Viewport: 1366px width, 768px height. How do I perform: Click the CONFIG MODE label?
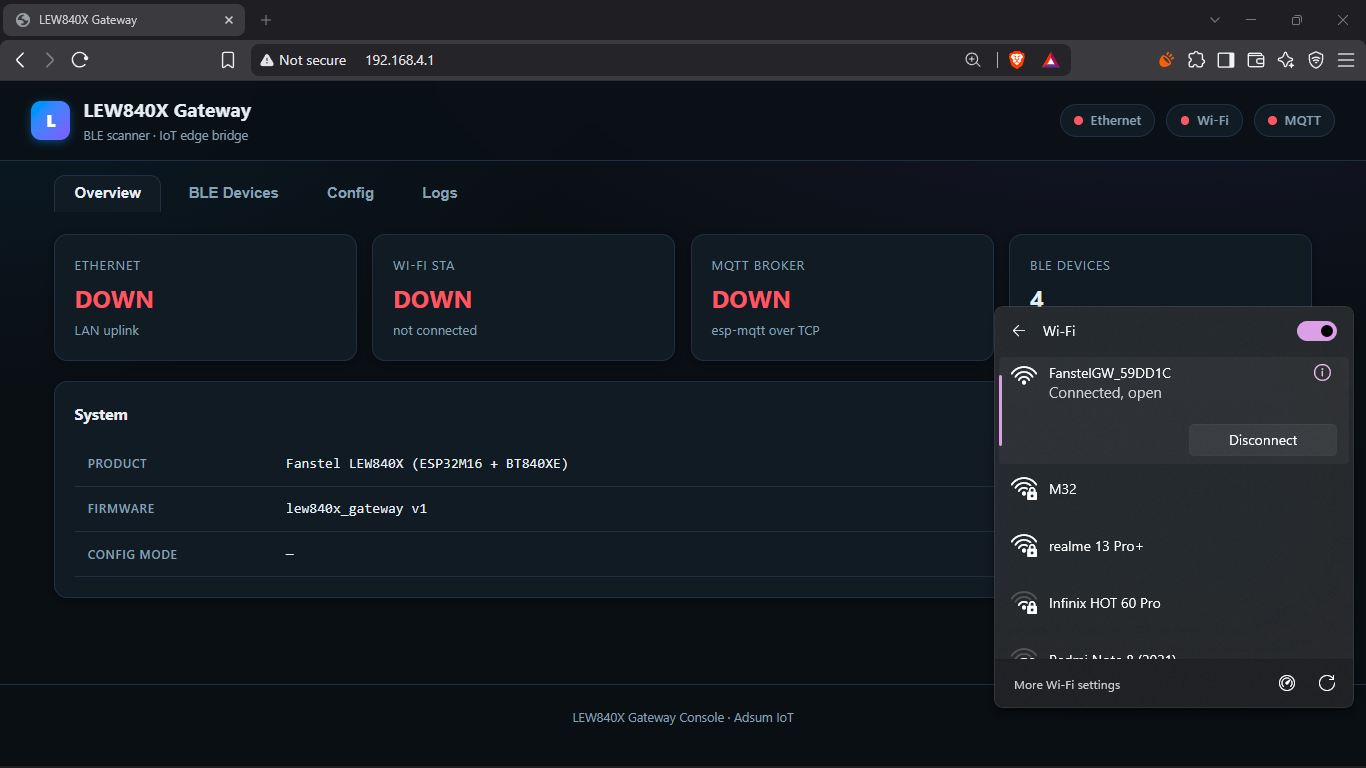pos(132,554)
